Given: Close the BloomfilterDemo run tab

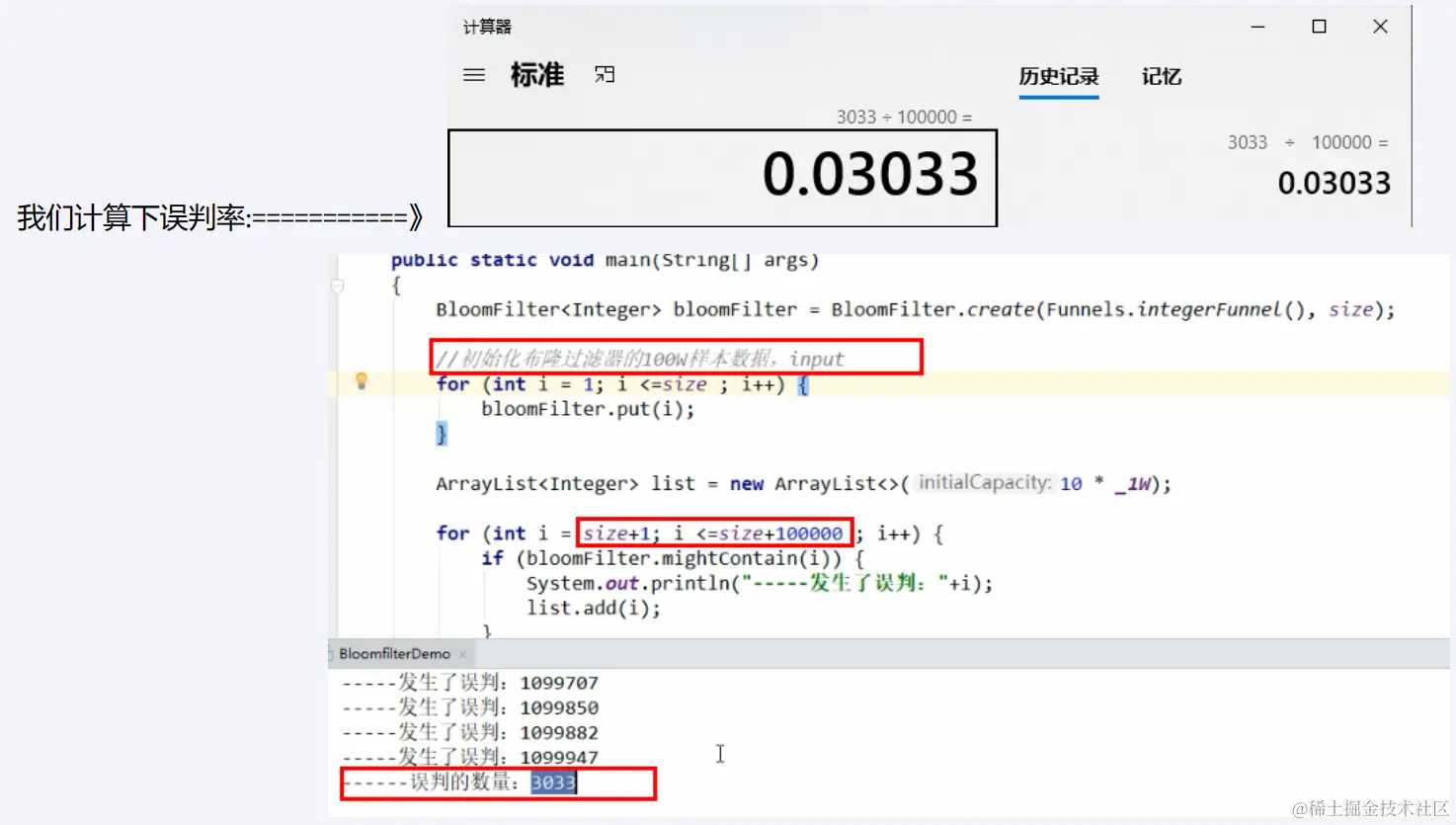Looking at the screenshot, I should coord(462,654).
